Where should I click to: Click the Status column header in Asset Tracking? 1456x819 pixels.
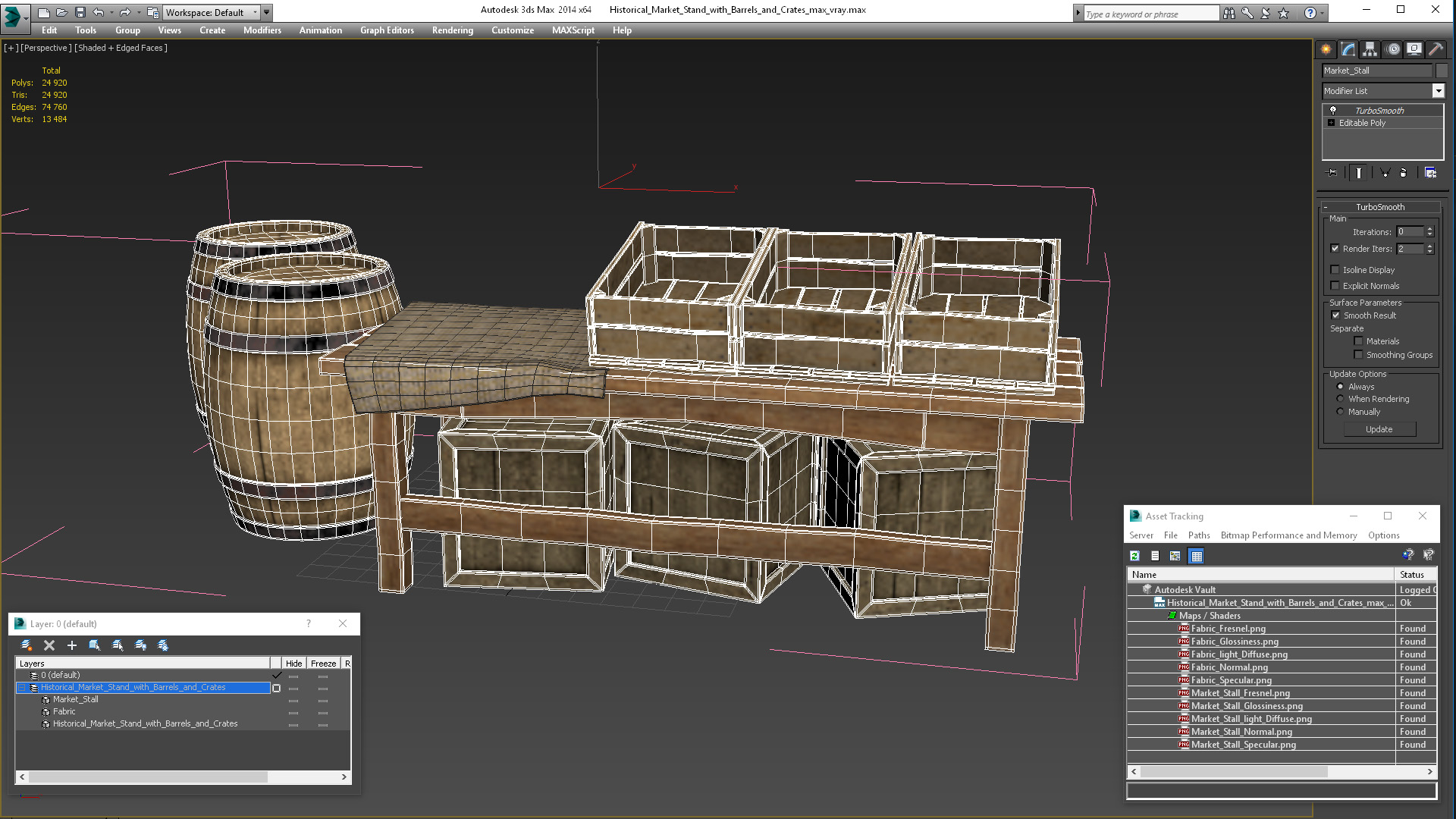1415,575
